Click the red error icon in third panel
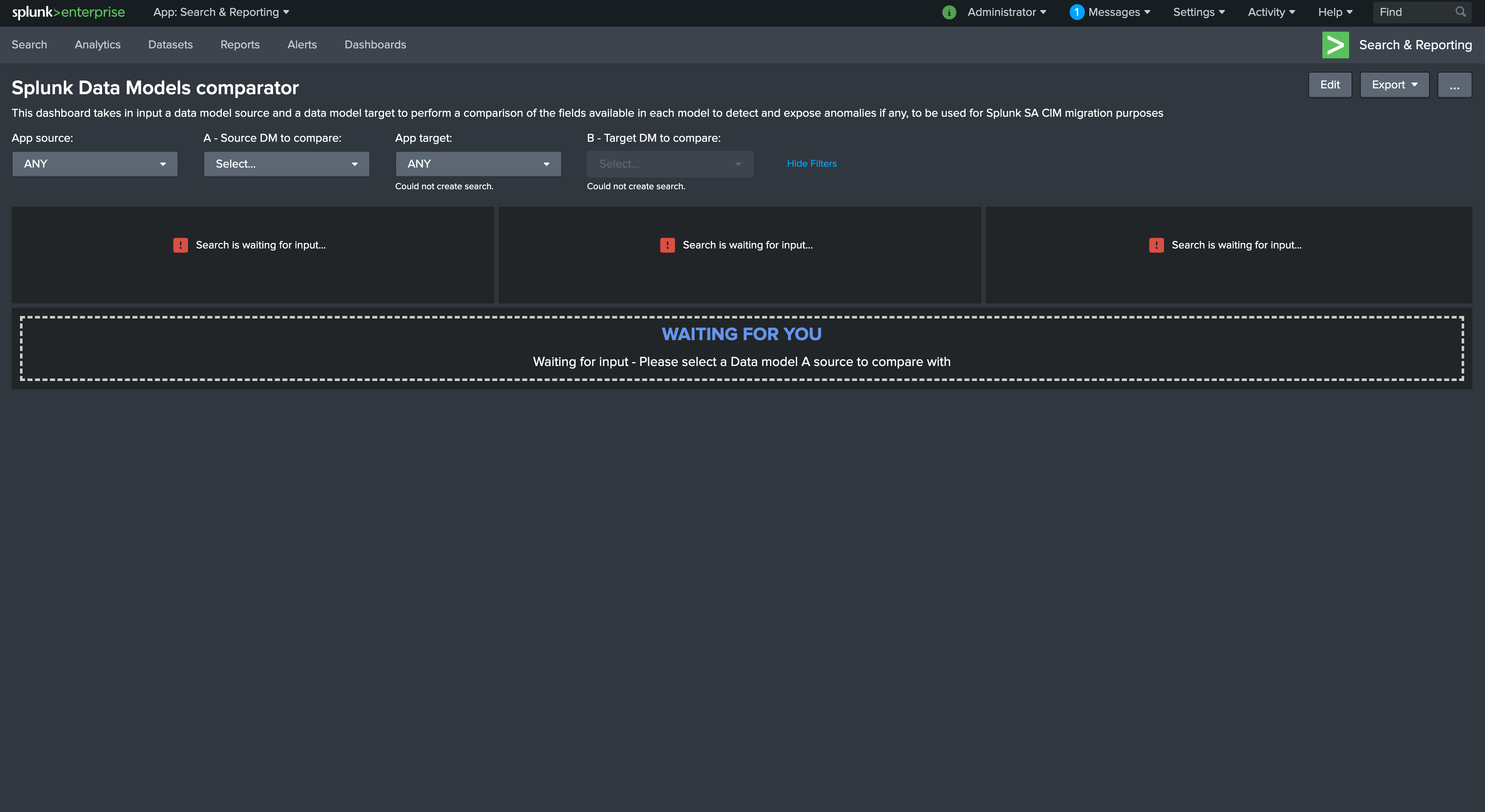The width and height of the screenshot is (1485, 812). click(x=1156, y=245)
